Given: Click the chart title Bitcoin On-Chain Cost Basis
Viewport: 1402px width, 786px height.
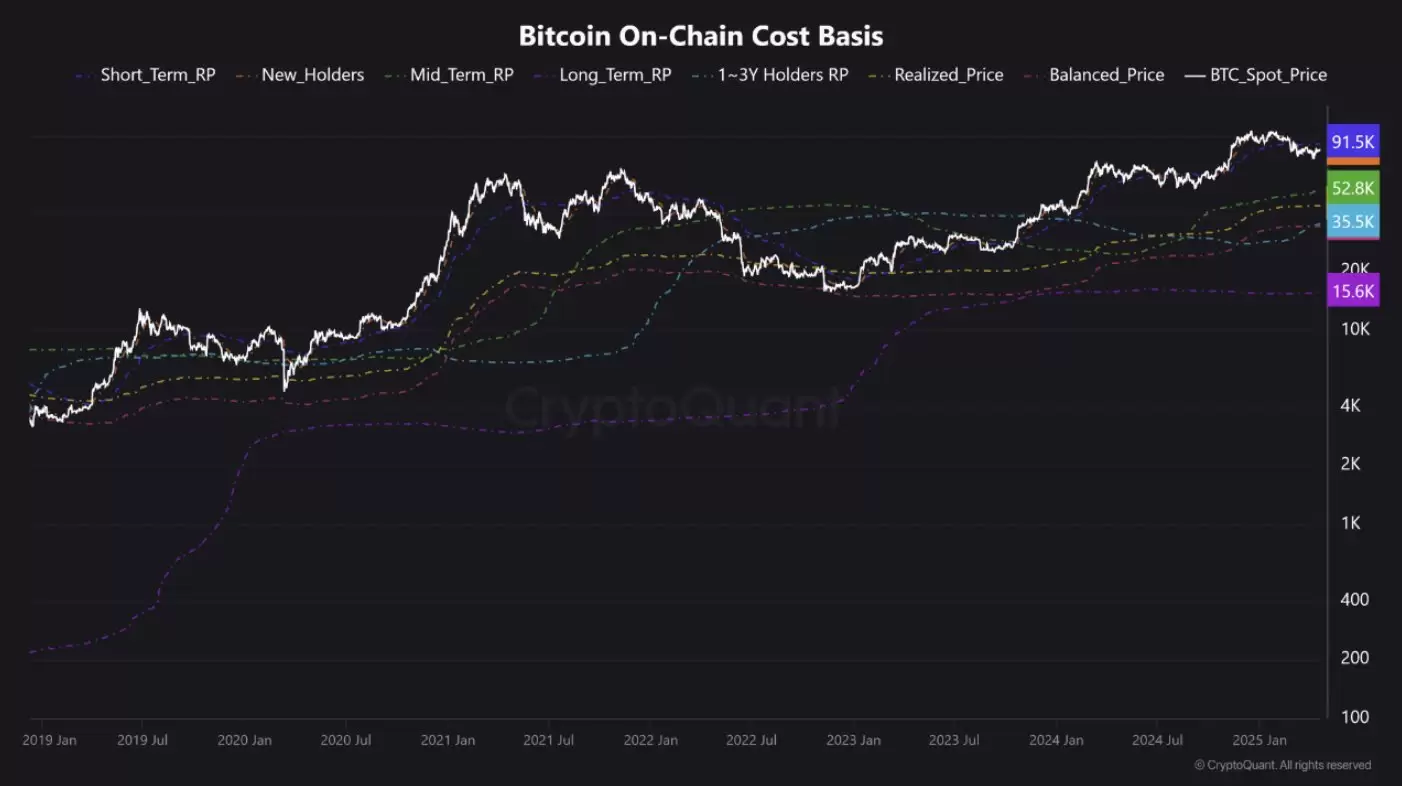Looking at the screenshot, I should pos(700,36).
